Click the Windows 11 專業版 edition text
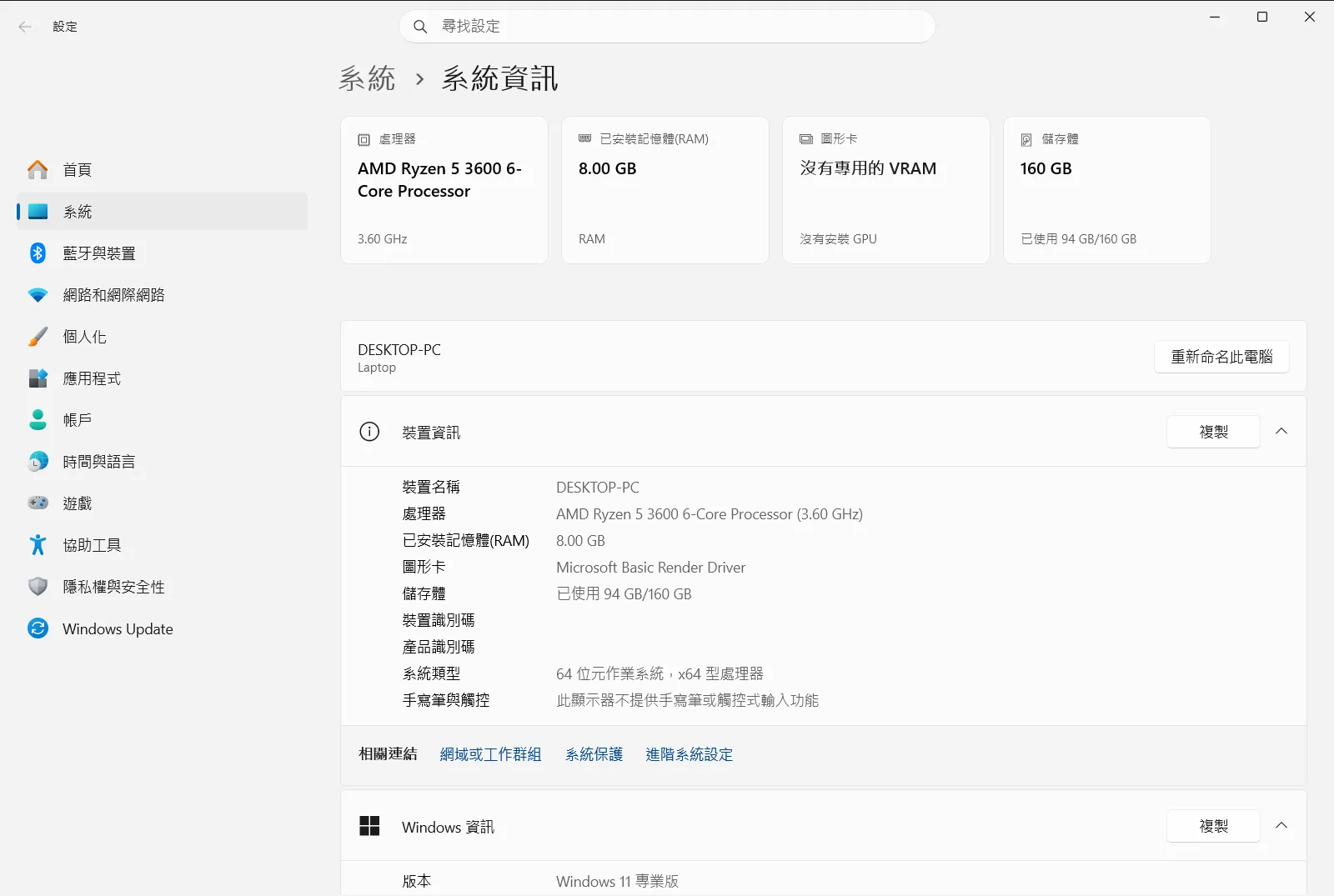Image resolution: width=1334 pixels, height=896 pixels. click(617, 882)
